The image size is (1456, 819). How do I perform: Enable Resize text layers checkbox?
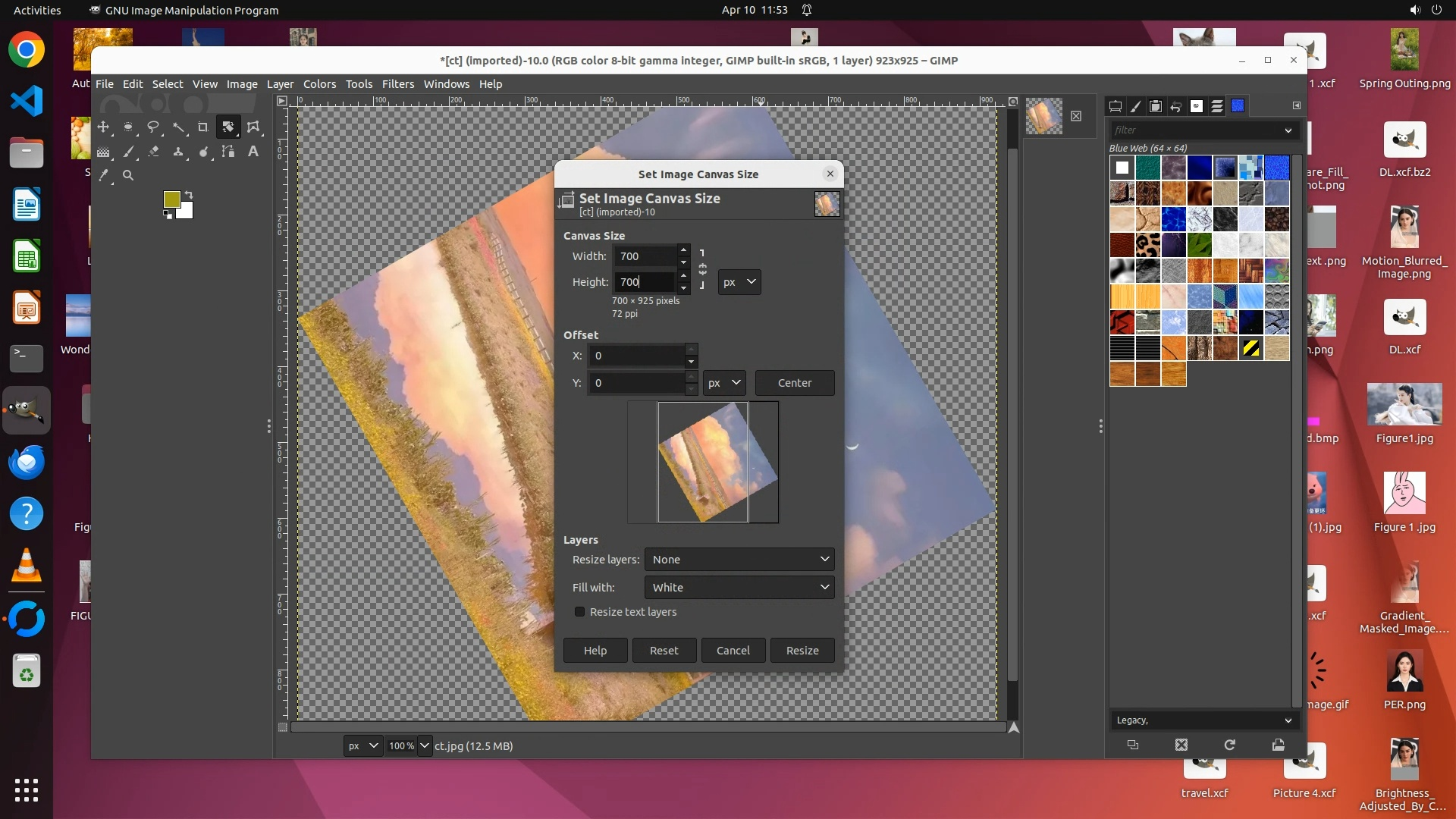[x=580, y=612]
